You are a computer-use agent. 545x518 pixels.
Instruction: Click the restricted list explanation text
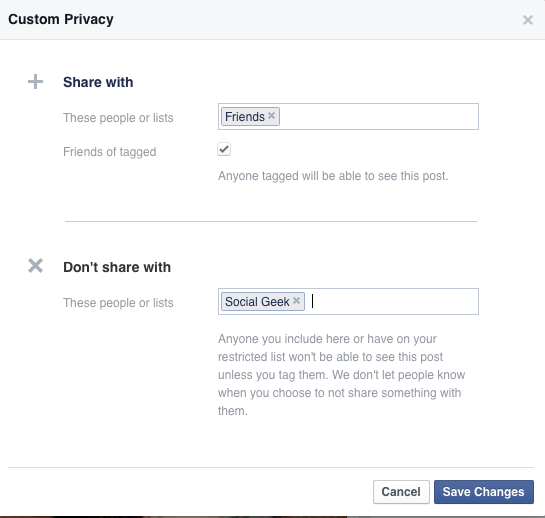[x=341, y=375]
